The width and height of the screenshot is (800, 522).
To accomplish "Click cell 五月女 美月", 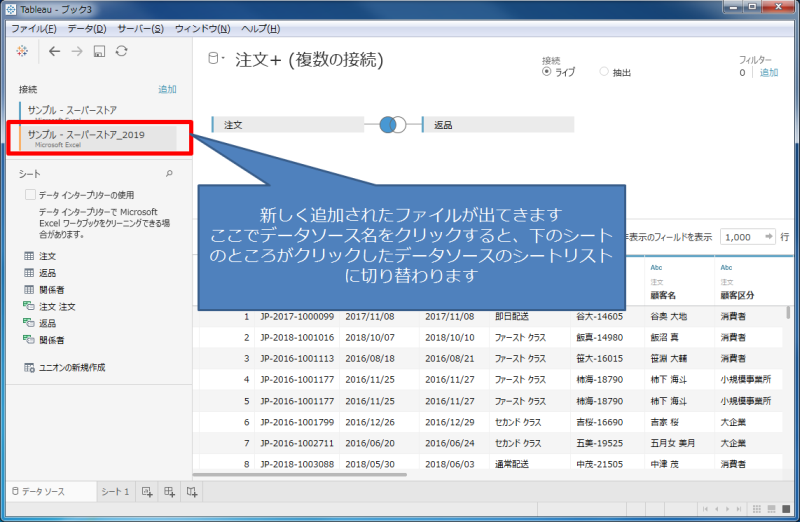I will pyautogui.click(x=672, y=443).
